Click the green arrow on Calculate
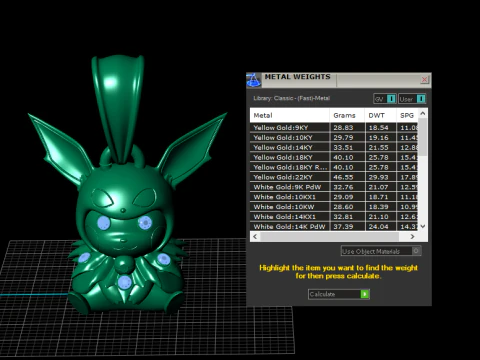The image size is (480, 360). [365, 294]
